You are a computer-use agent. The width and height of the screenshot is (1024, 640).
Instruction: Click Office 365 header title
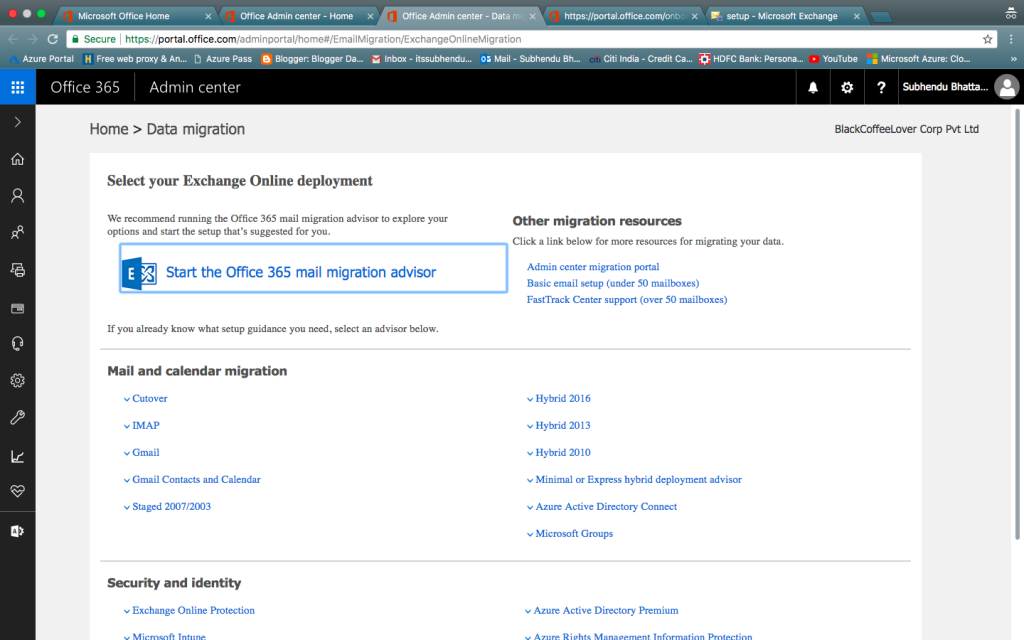(x=85, y=88)
